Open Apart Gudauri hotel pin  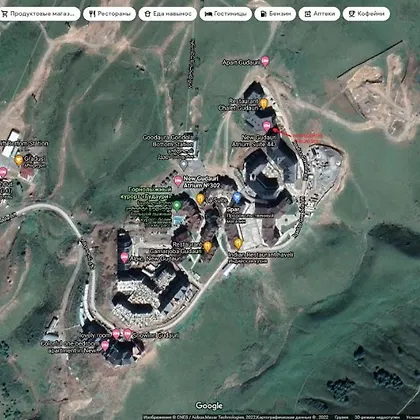click(265, 61)
